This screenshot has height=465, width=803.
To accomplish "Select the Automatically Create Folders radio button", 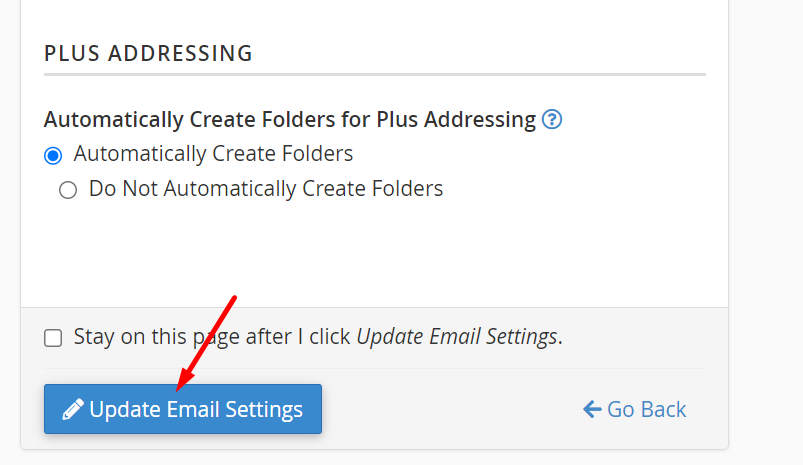I will 53,156.
